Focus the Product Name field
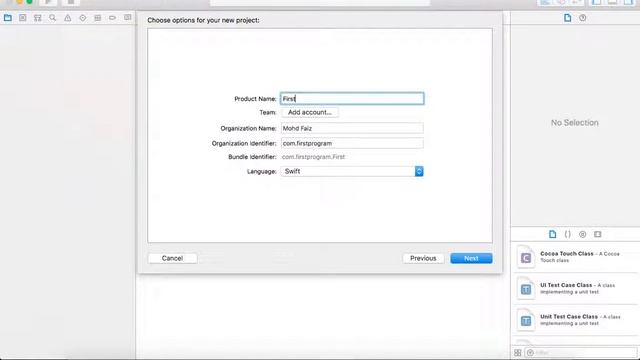 pyautogui.click(x=352, y=99)
